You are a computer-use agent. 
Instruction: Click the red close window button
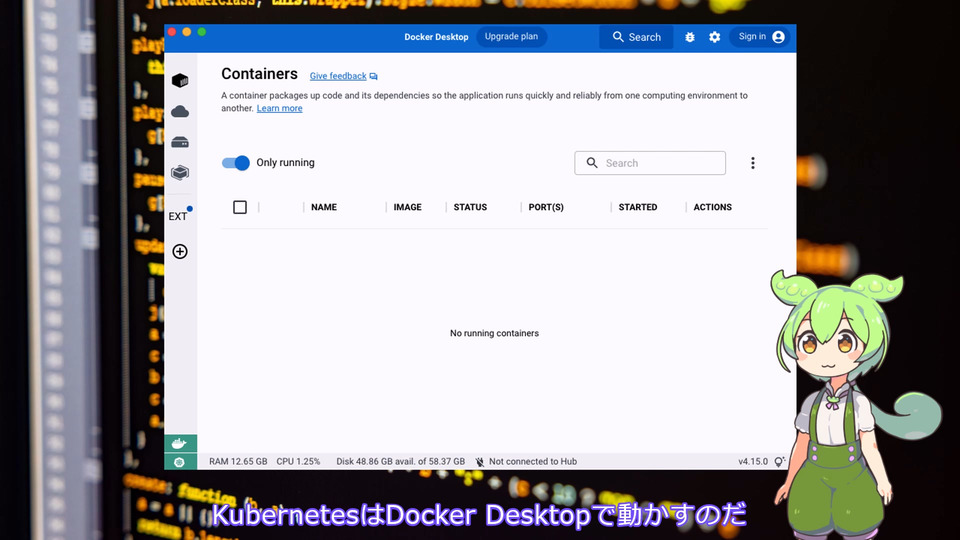click(172, 32)
